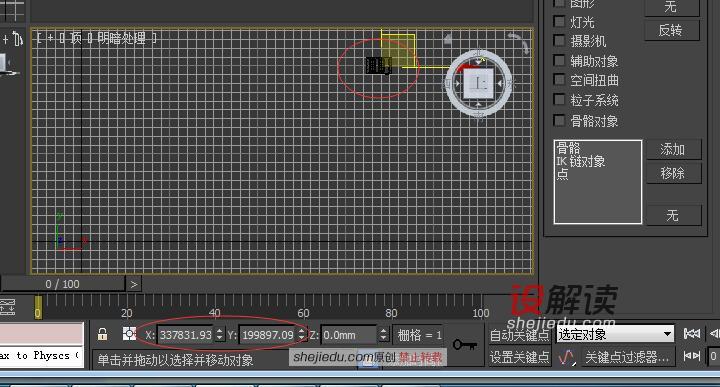Enable the 辅助对象 checkbox
This screenshot has height=387, width=720.
coord(559,61)
